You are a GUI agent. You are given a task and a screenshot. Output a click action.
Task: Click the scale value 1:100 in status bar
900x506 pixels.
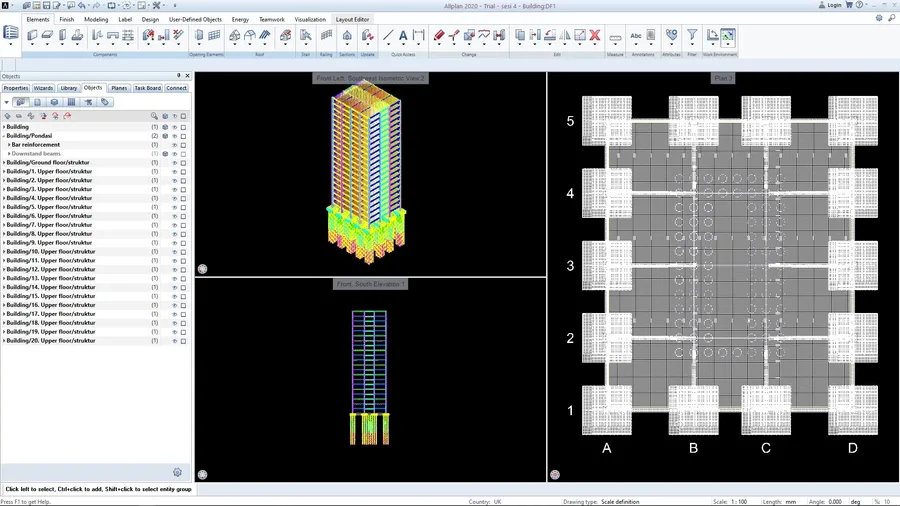(x=738, y=501)
